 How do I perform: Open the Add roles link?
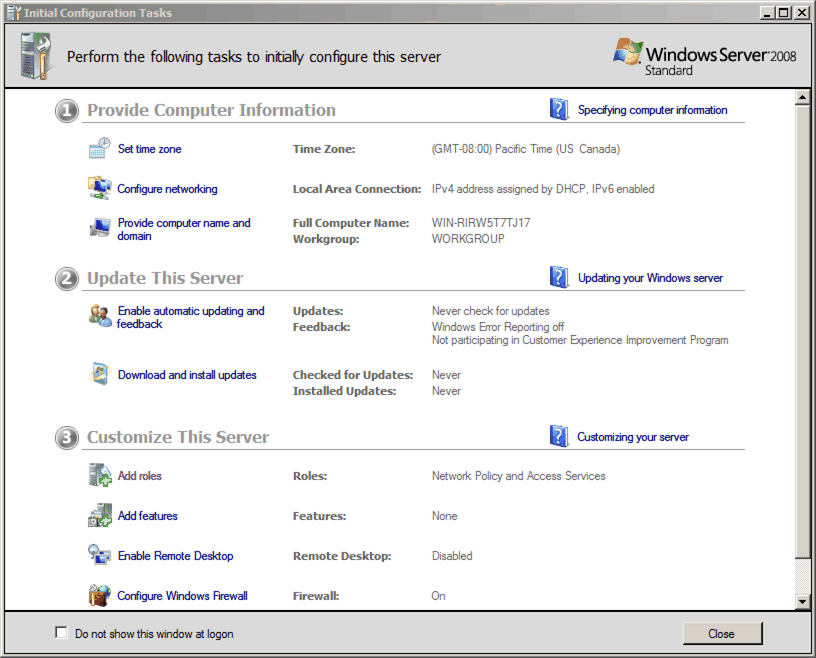tap(139, 476)
